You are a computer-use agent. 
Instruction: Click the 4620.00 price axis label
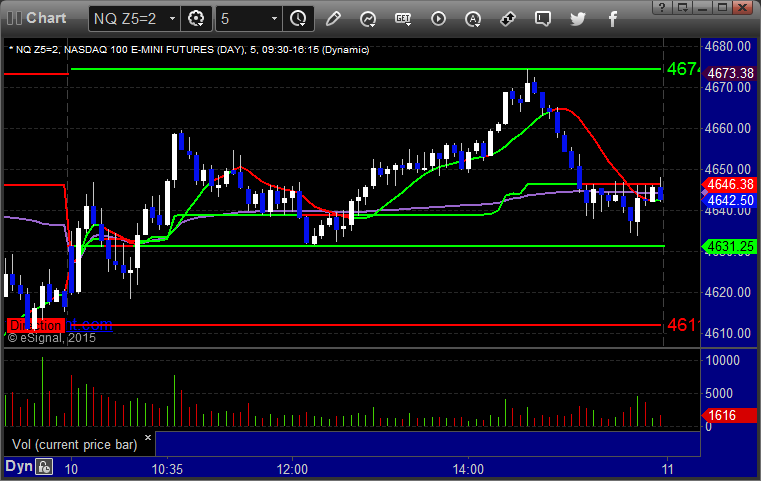coord(728,292)
